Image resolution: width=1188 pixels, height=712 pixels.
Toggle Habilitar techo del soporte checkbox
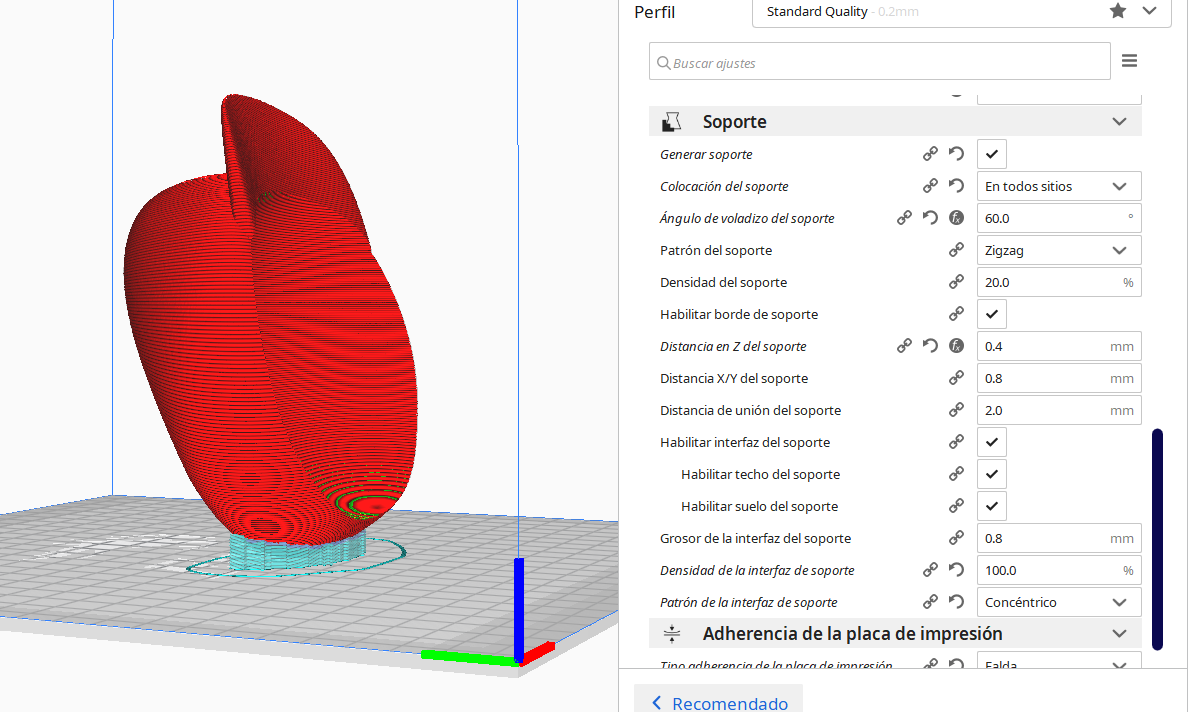point(992,474)
